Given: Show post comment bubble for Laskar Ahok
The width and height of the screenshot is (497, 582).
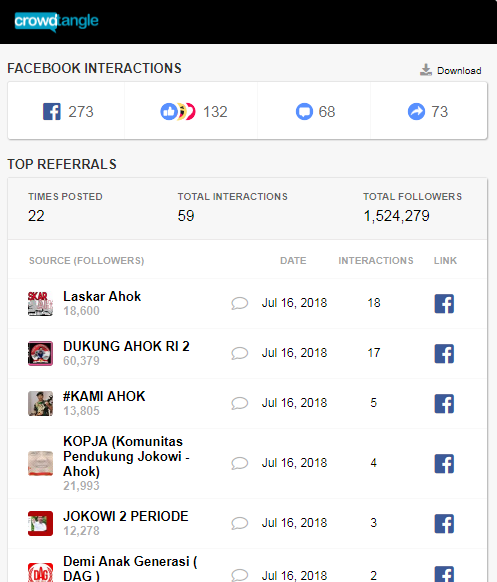Looking at the screenshot, I should pyautogui.click(x=239, y=303).
